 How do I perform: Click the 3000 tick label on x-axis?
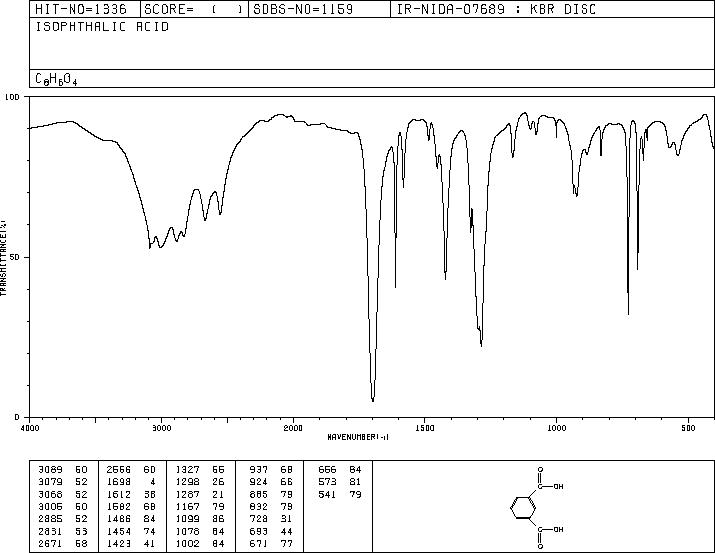point(162,428)
